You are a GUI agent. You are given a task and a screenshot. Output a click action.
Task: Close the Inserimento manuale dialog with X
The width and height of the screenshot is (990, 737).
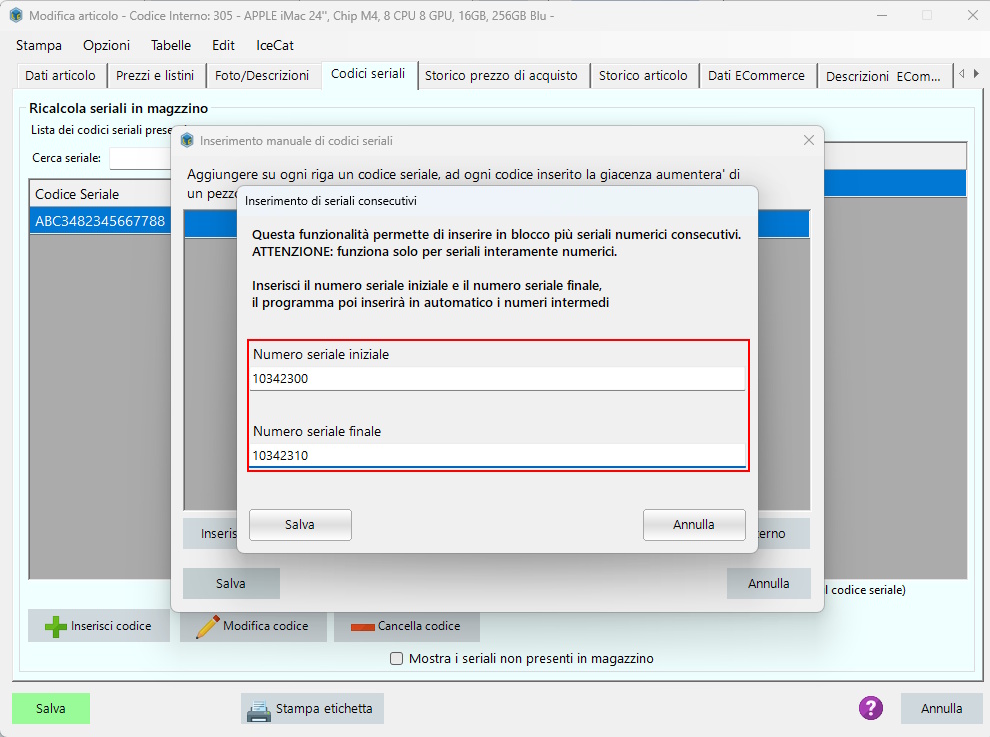[x=809, y=141]
